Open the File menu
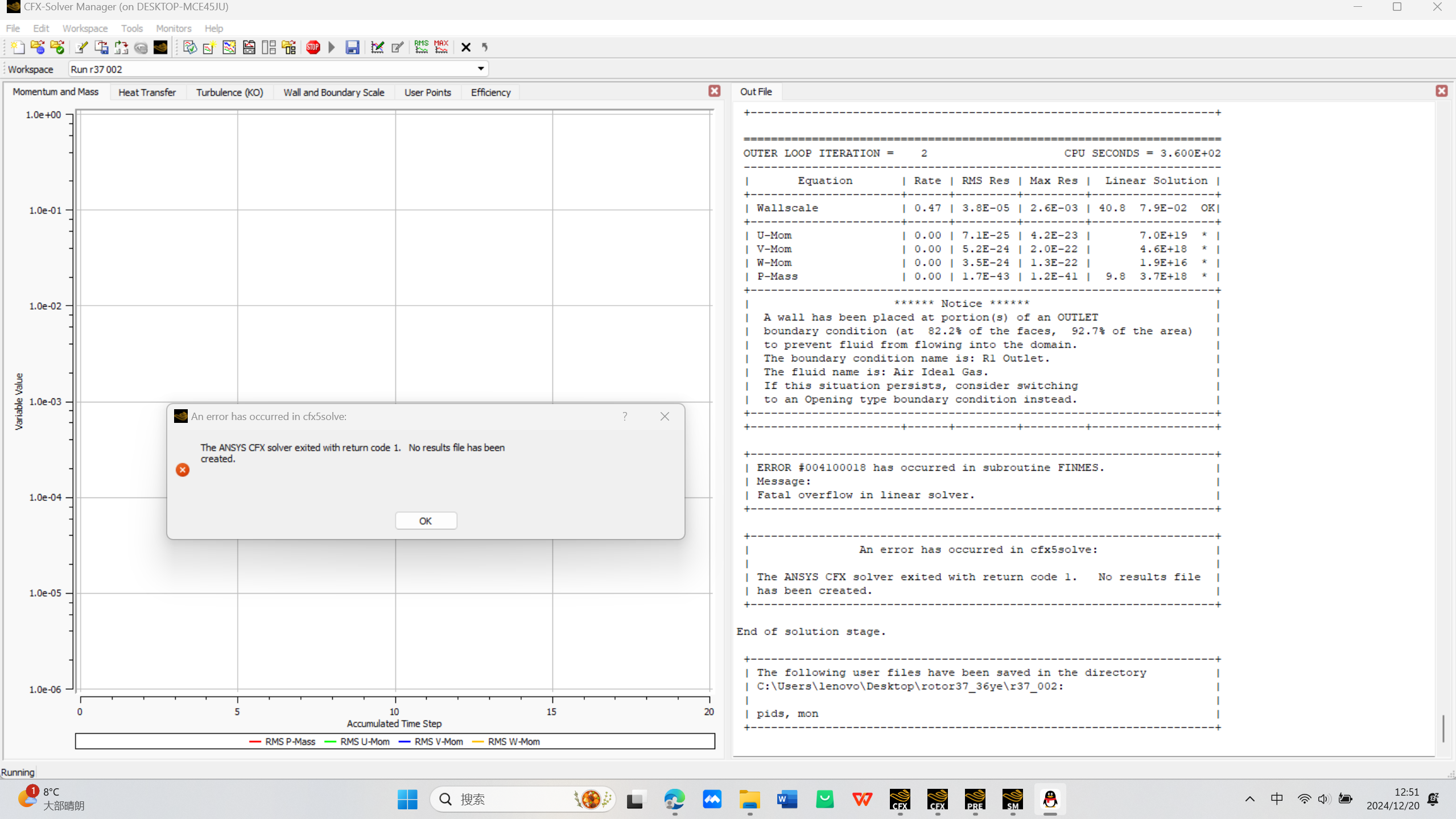Image resolution: width=1456 pixels, height=819 pixels. 13,28
